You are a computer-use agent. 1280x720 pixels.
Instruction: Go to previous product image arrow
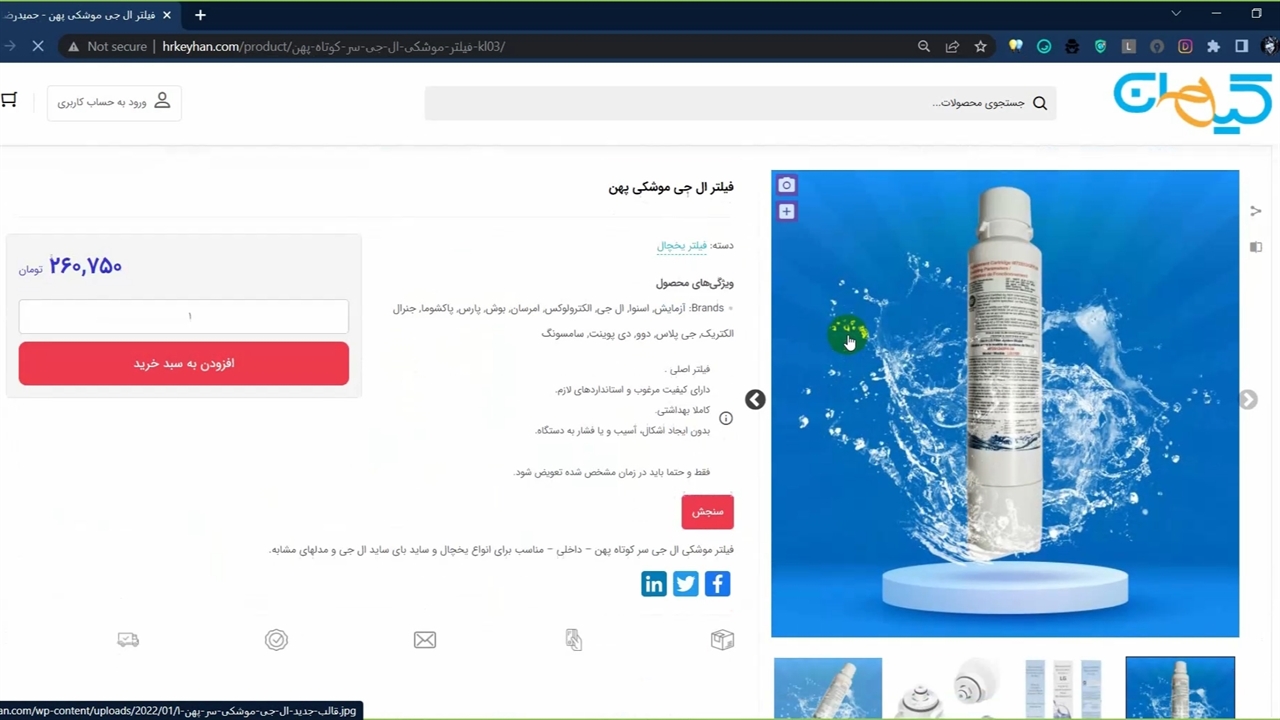pyautogui.click(x=755, y=400)
